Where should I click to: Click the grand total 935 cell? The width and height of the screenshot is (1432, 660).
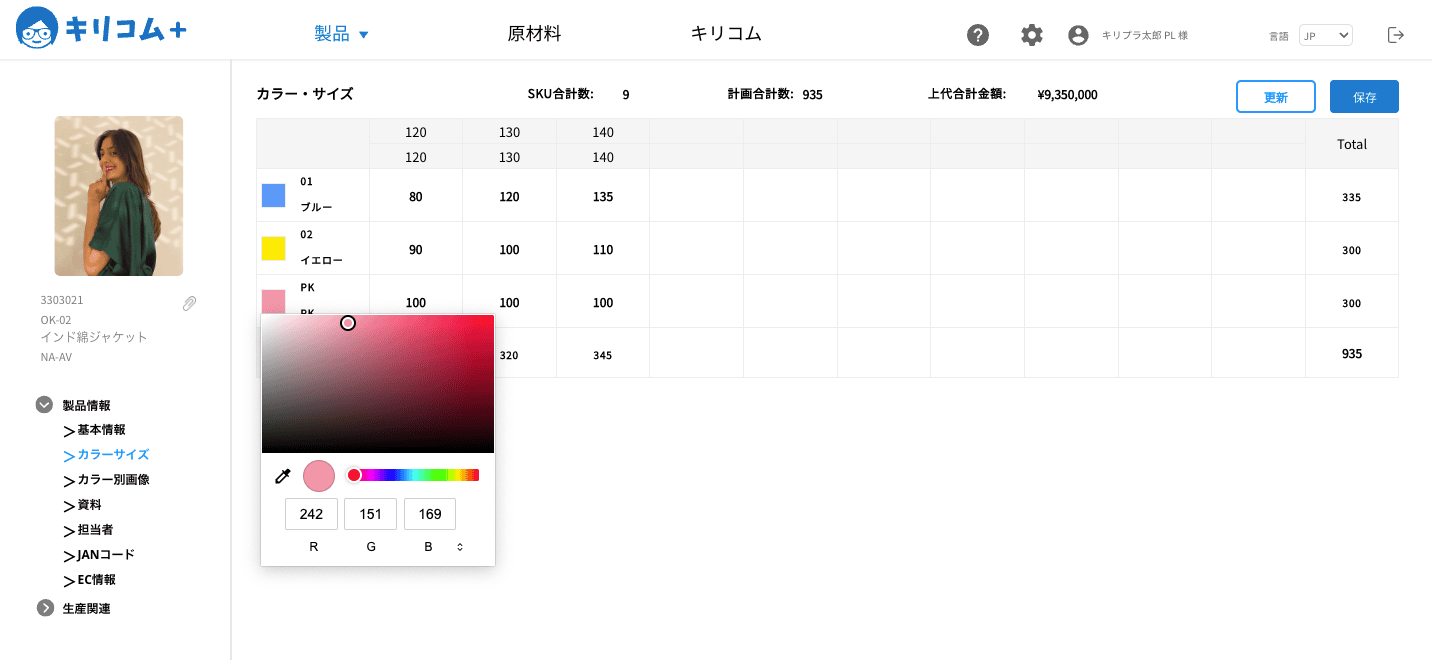[x=1352, y=353]
